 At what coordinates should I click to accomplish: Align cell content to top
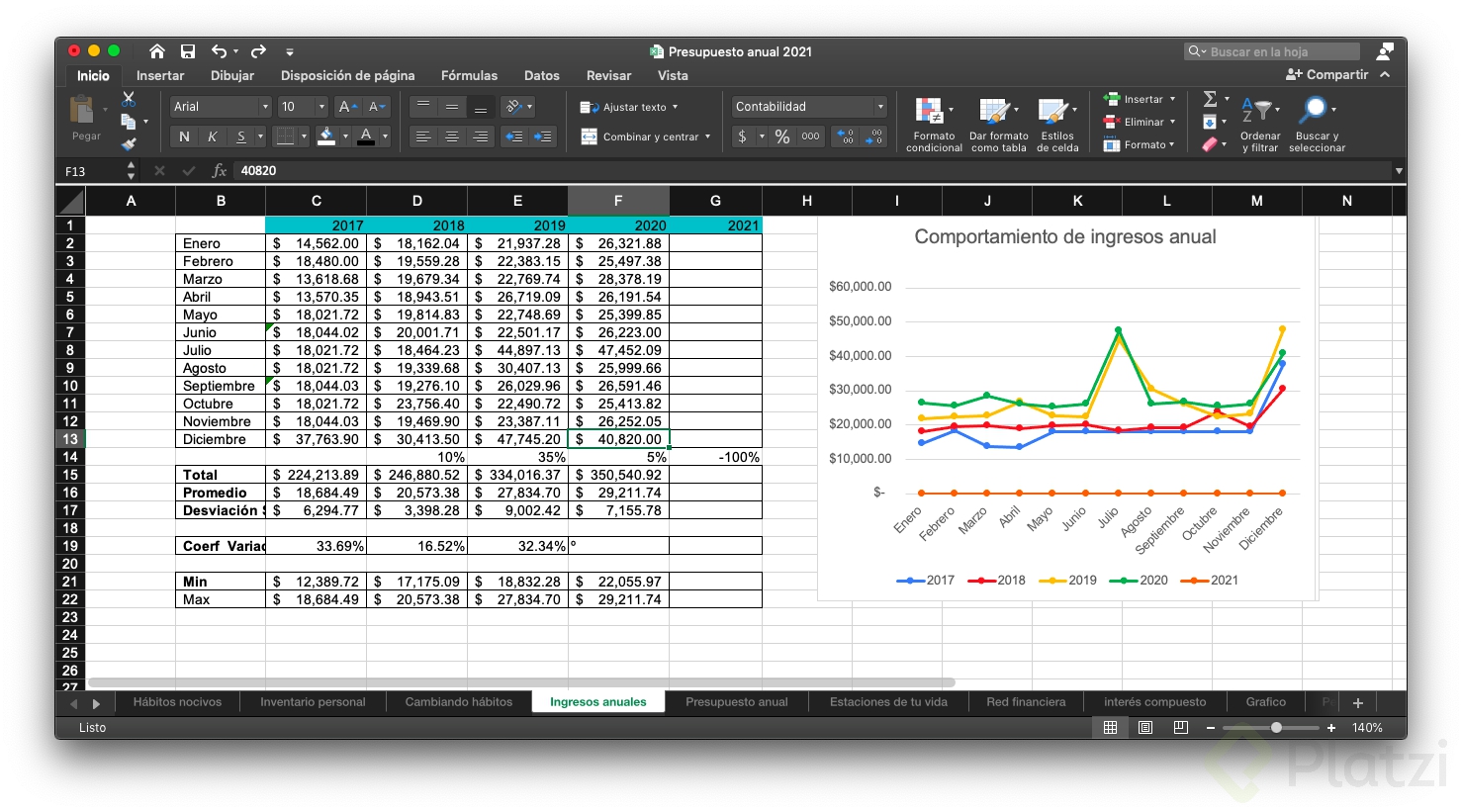[x=423, y=107]
